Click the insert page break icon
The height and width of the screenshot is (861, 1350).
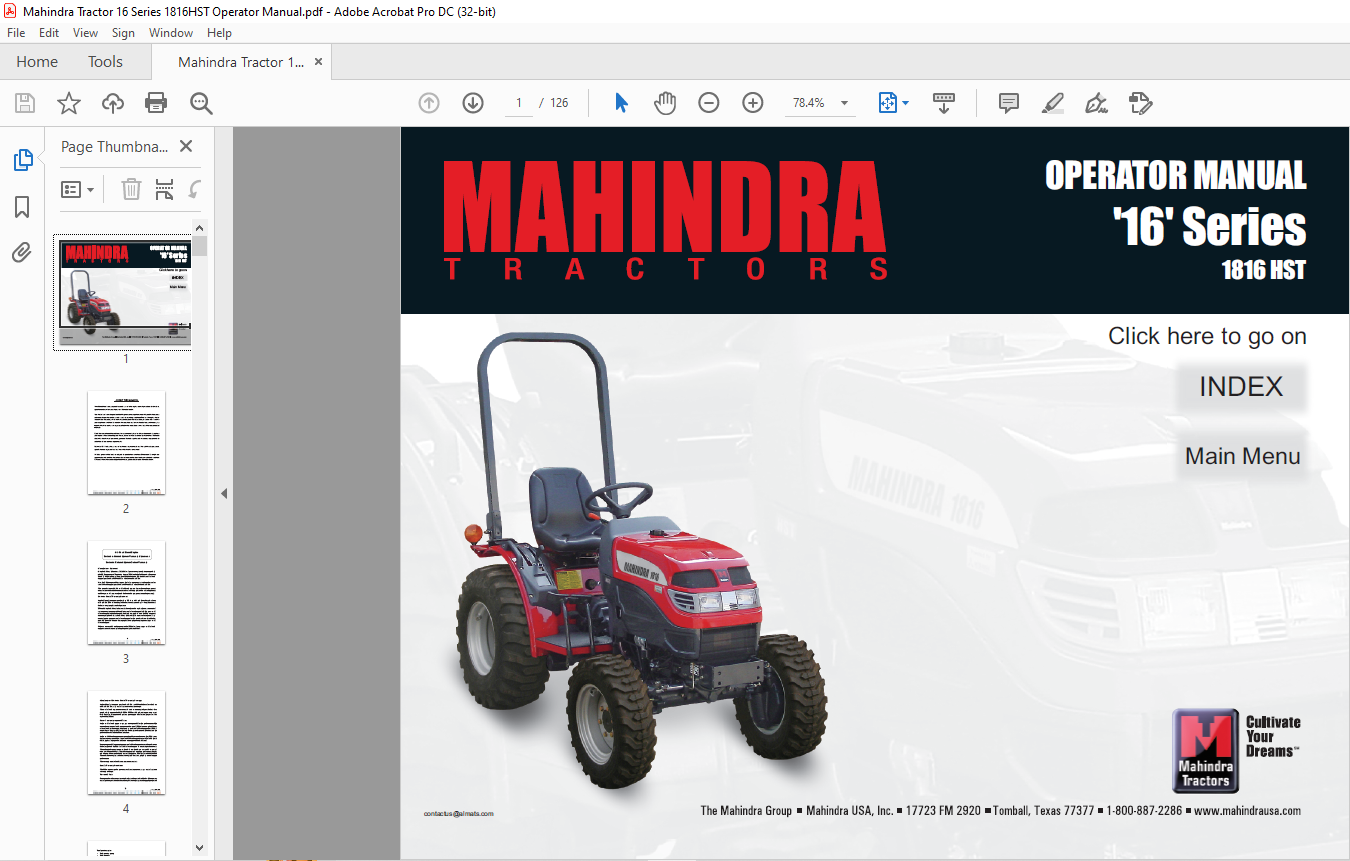pos(165,189)
